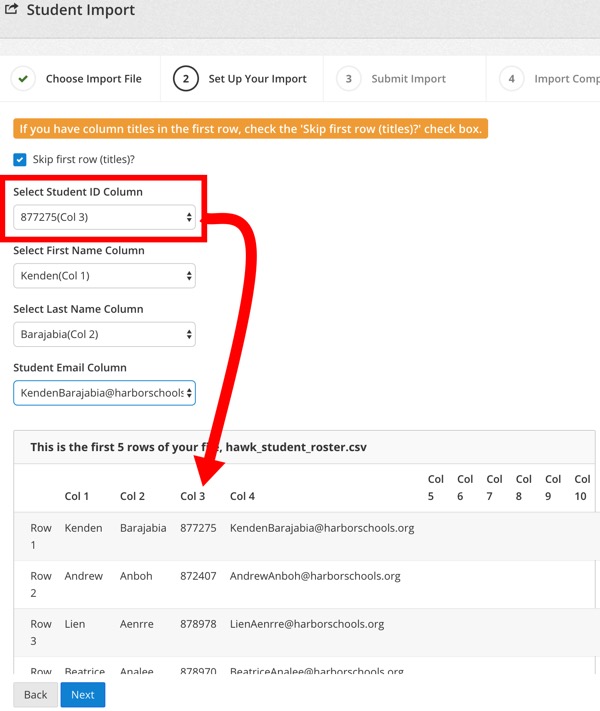Click the Col 3 column header
Viewport: 600px width, 711px height.
[x=192, y=496]
